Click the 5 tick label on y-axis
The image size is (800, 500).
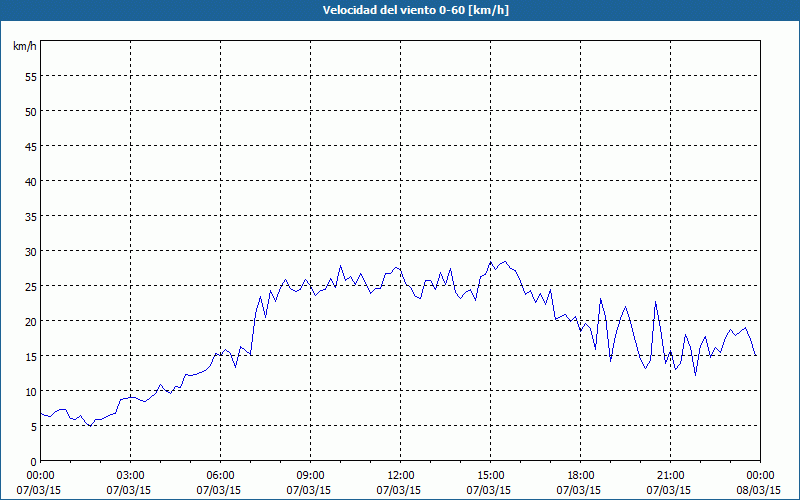pyautogui.click(x=34, y=427)
